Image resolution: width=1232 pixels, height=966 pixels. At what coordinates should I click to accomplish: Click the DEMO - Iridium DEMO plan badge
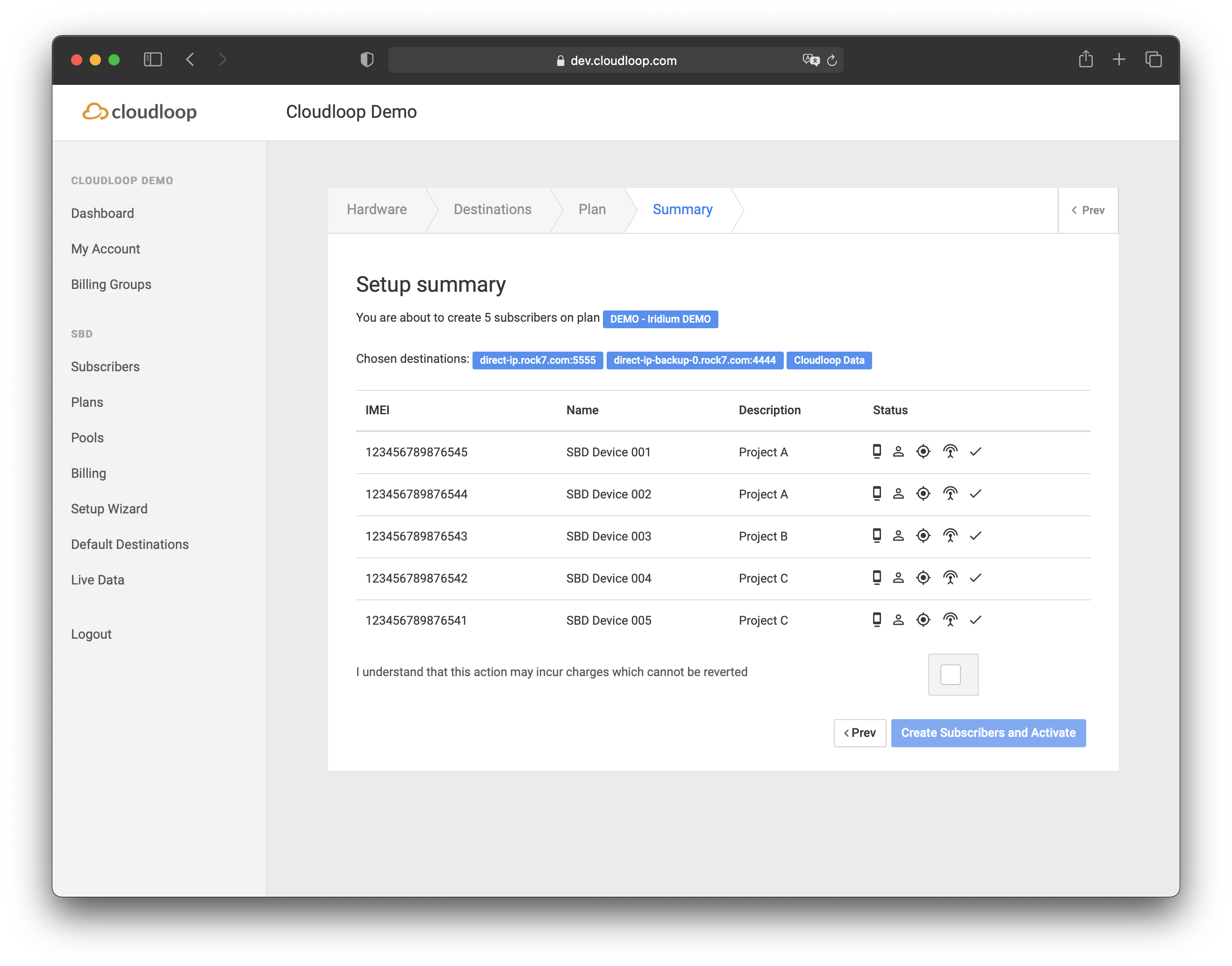(x=660, y=319)
